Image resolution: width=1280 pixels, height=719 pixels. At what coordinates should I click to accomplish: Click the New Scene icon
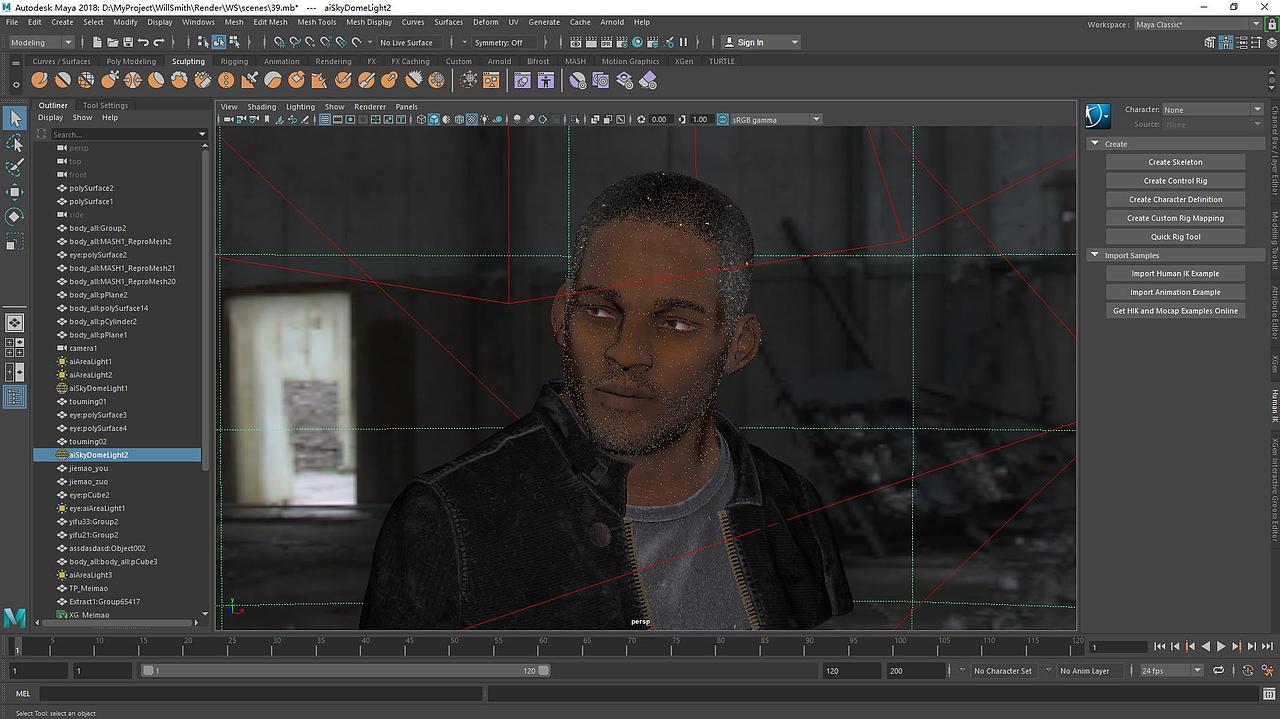pos(97,42)
